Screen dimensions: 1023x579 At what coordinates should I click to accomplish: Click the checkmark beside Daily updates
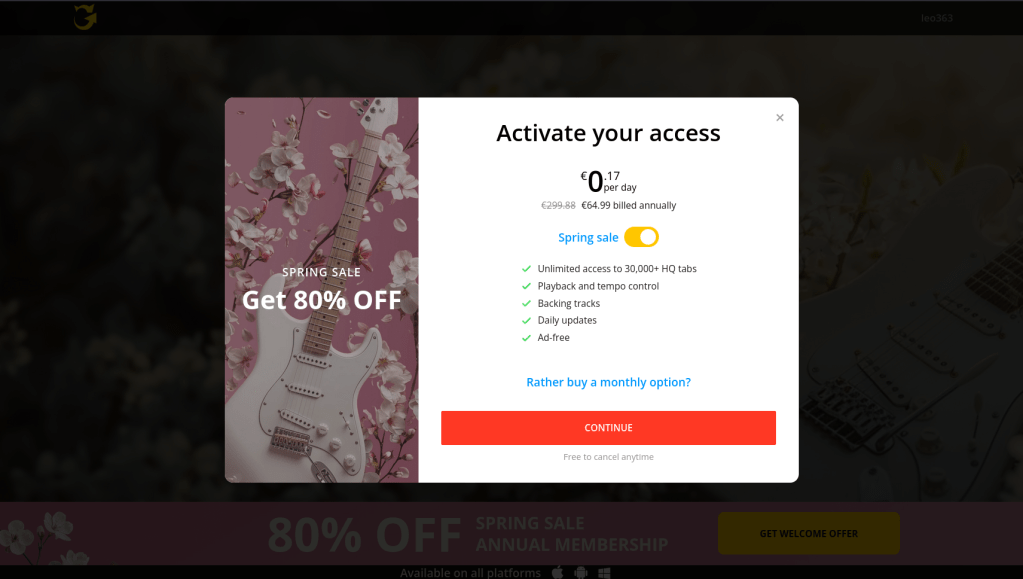527,320
